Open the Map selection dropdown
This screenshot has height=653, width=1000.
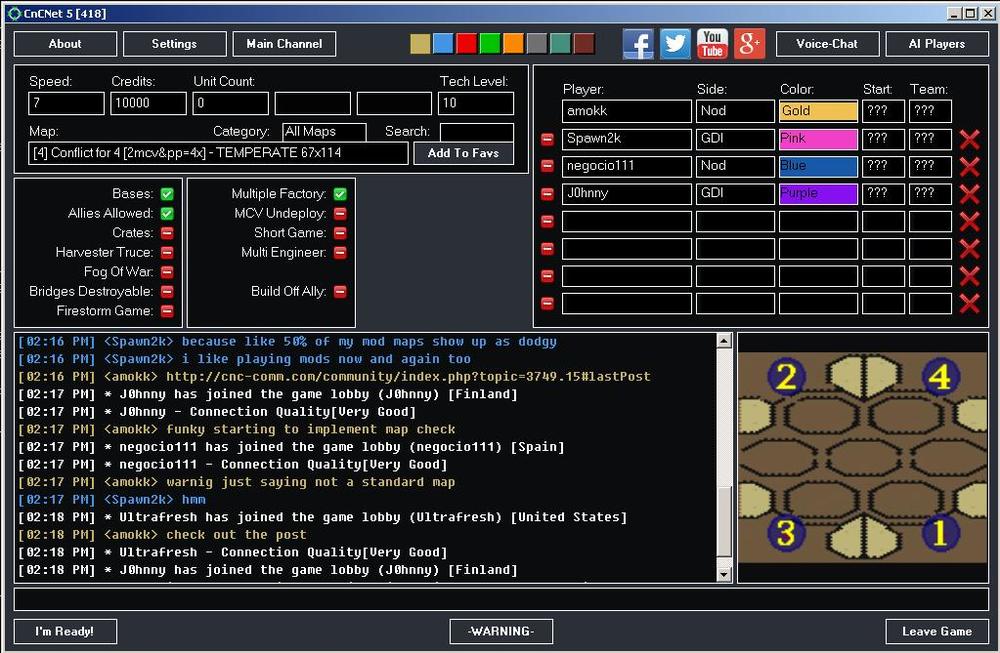[218, 153]
